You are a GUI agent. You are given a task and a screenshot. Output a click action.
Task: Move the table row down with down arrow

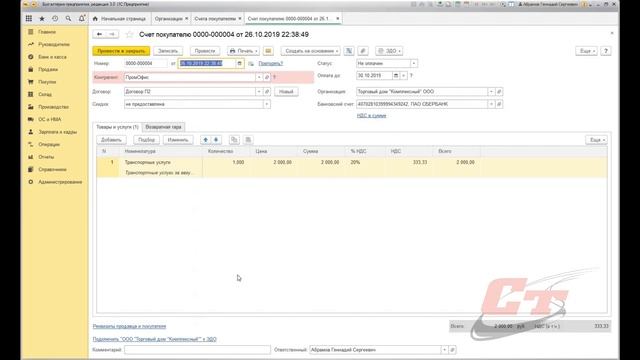pyautogui.click(x=216, y=140)
